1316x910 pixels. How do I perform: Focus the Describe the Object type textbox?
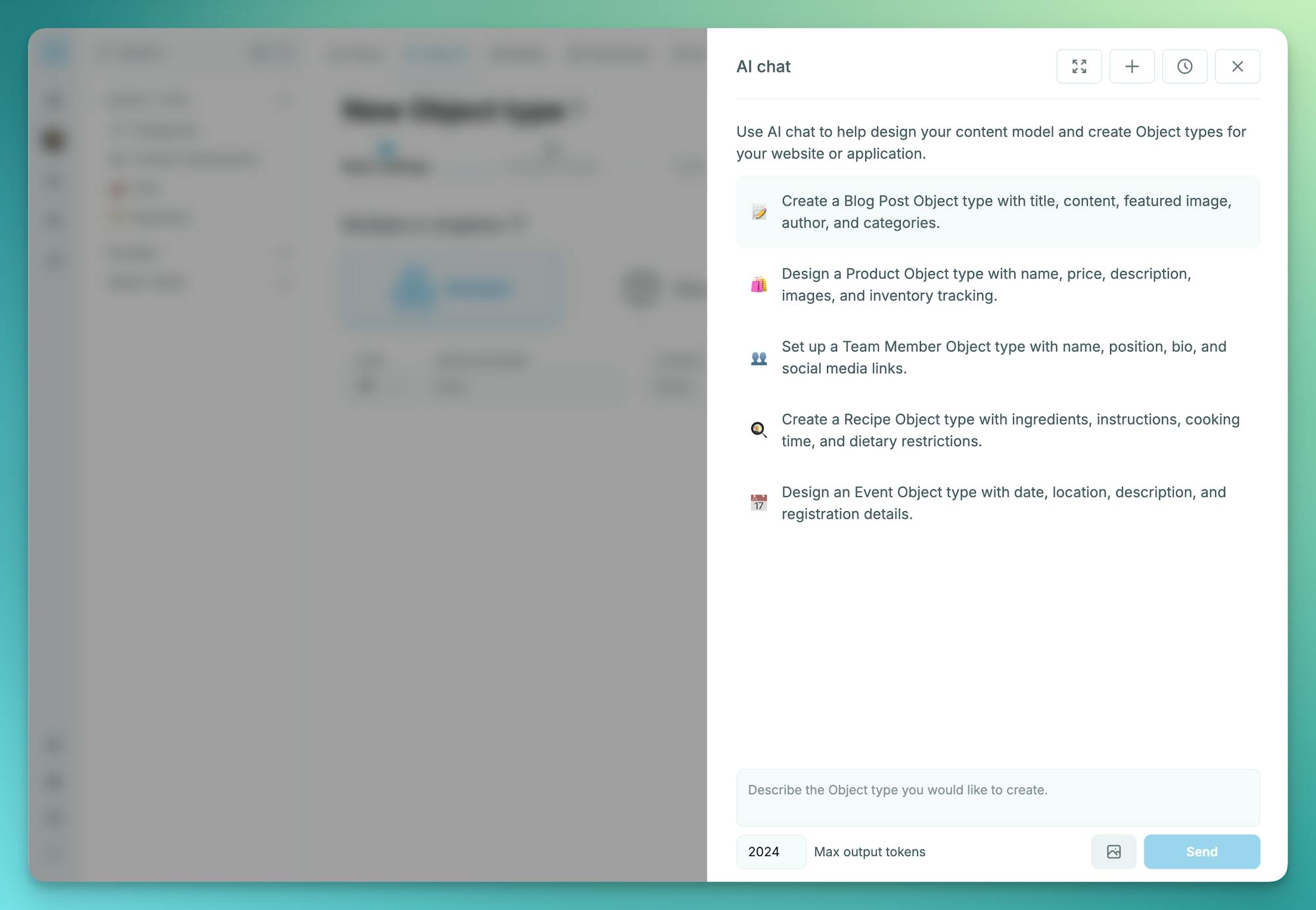point(998,797)
